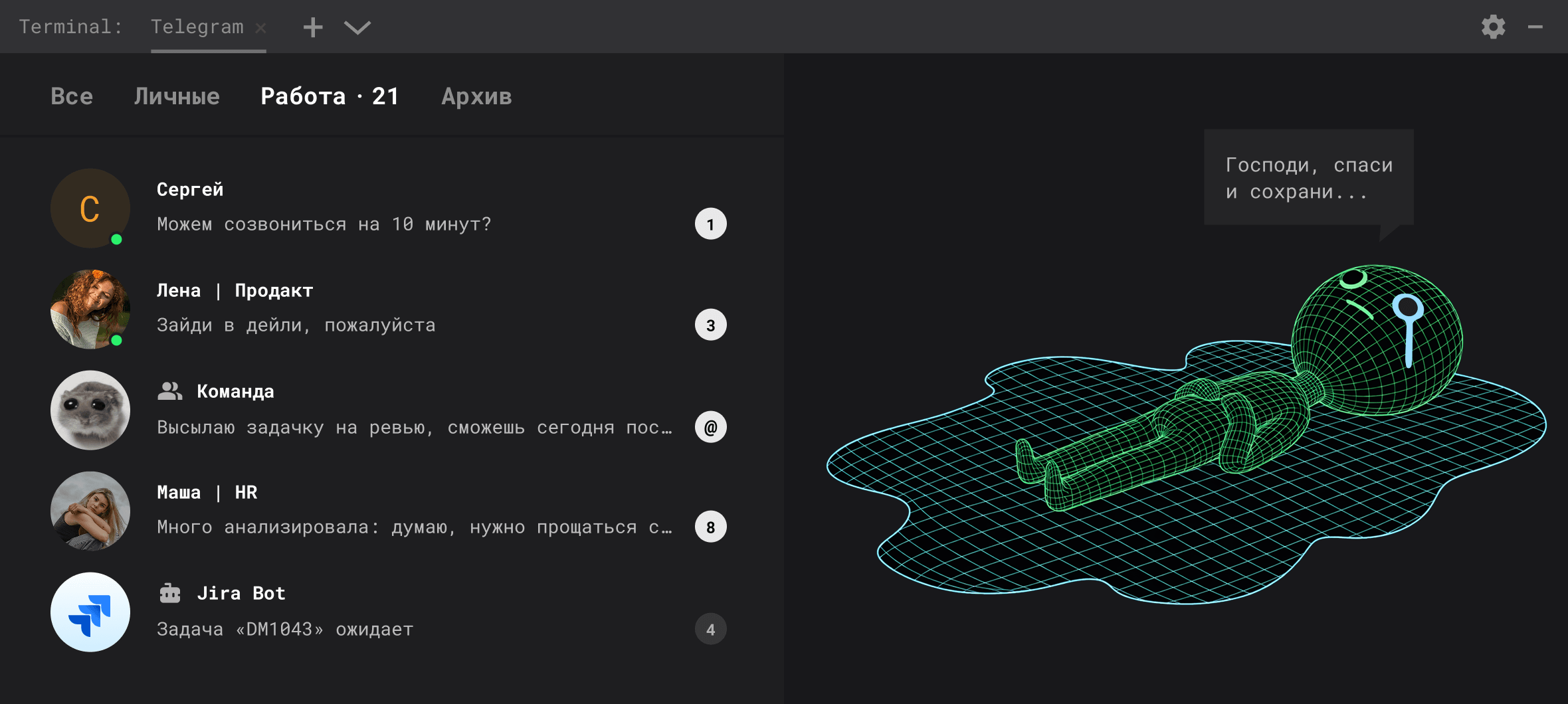Click the unread badge showing 8

[x=710, y=527]
